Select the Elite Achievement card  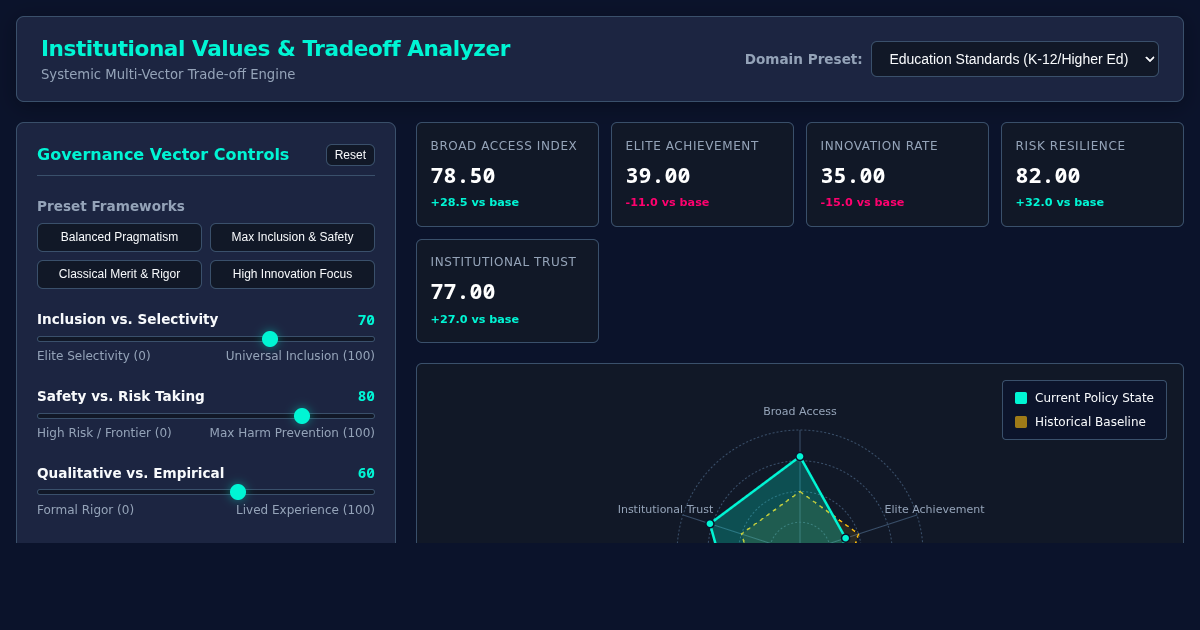(702, 175)
